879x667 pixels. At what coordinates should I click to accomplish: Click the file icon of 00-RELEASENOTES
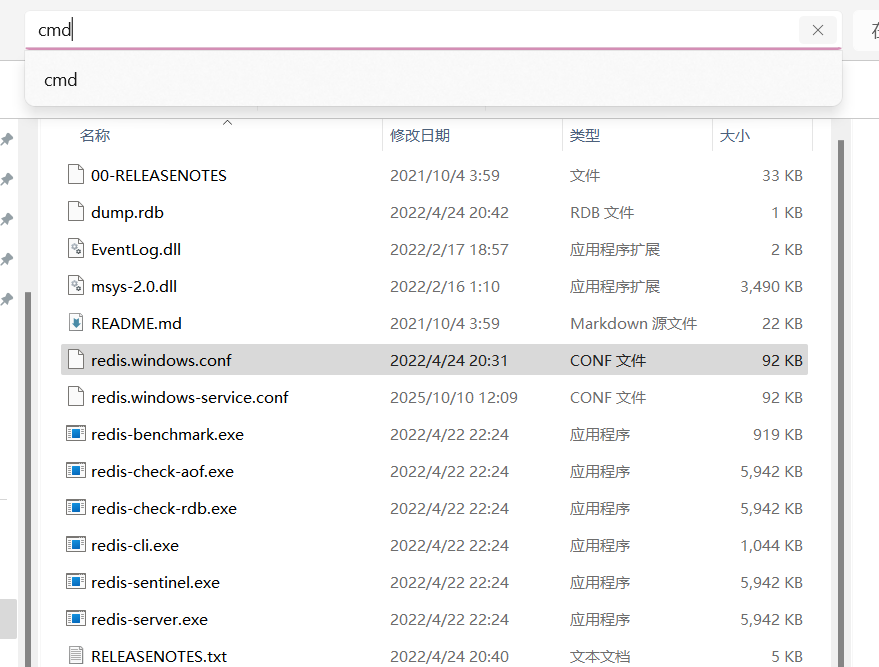[76, 175]
